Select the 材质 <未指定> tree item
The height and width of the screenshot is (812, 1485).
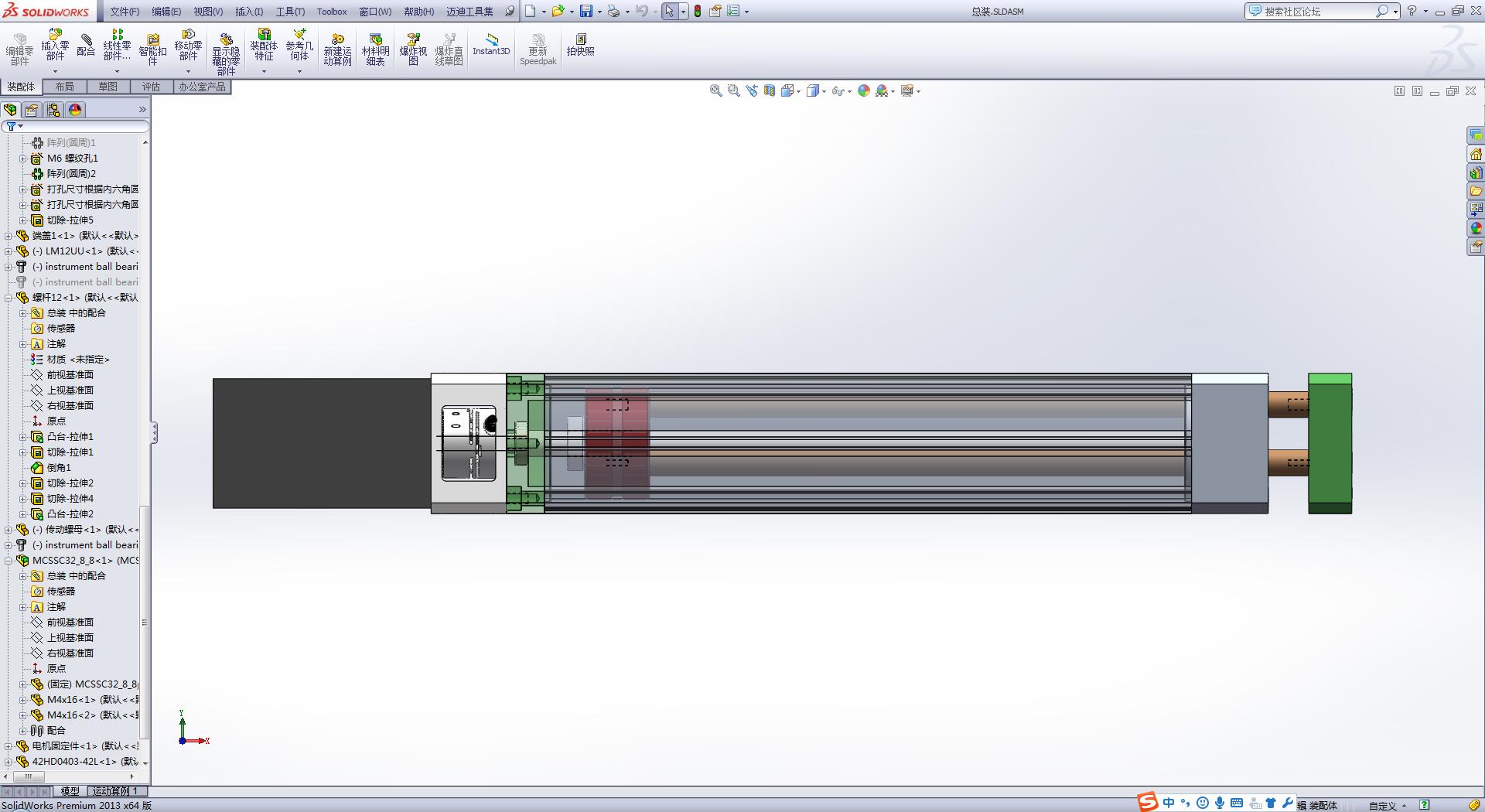click(70, 360)
